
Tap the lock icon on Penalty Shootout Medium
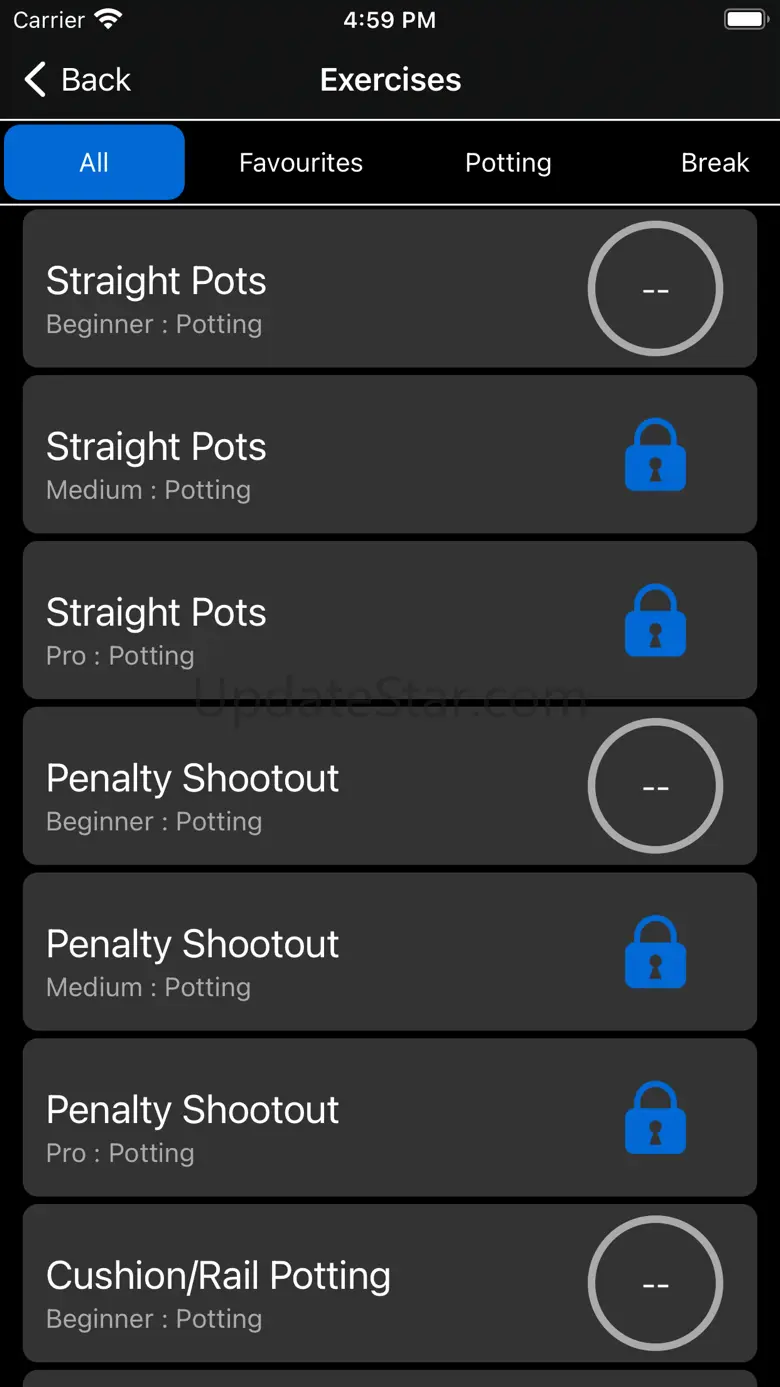tap(655, 952)
